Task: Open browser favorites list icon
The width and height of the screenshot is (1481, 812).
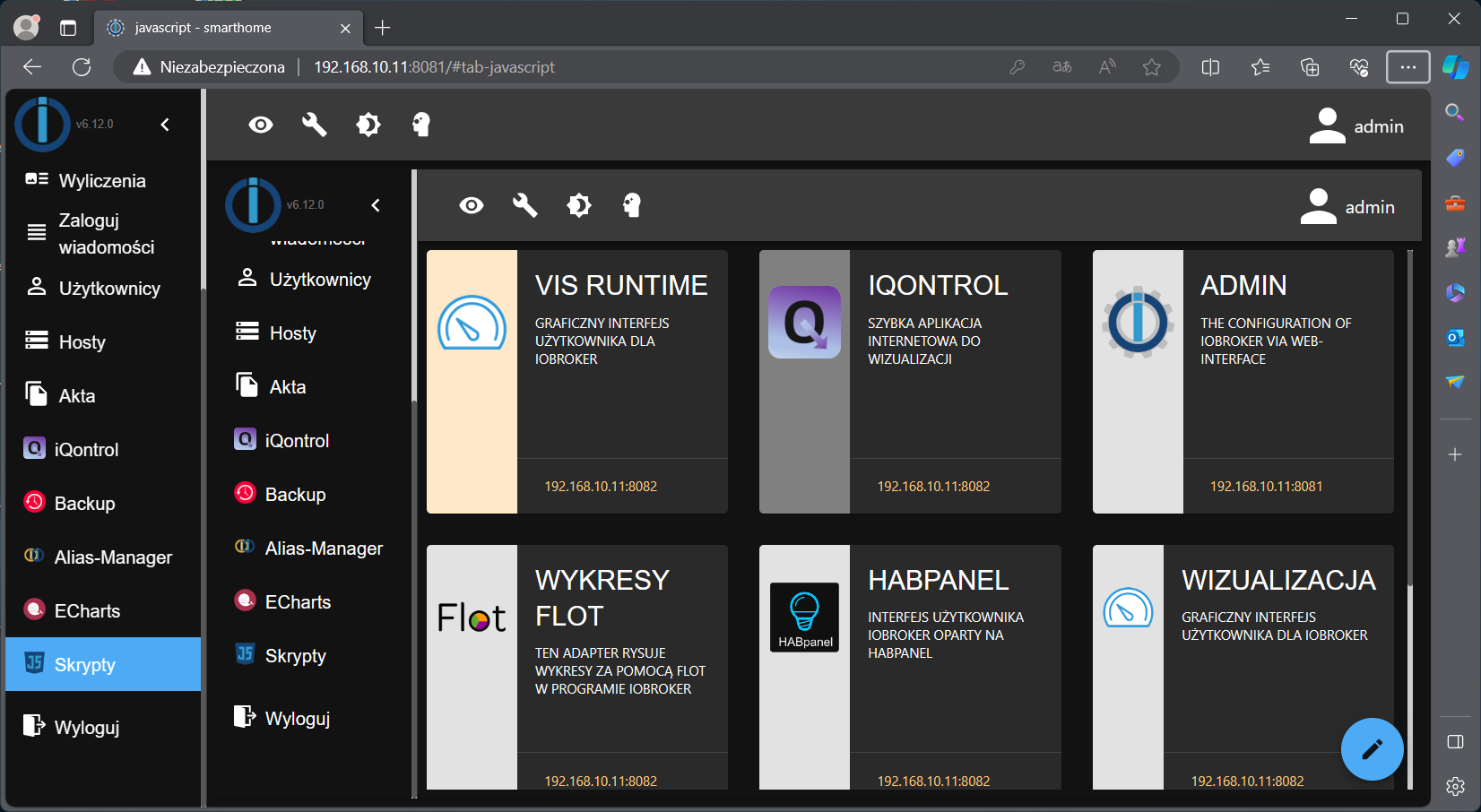Action: click(1260, 67)
